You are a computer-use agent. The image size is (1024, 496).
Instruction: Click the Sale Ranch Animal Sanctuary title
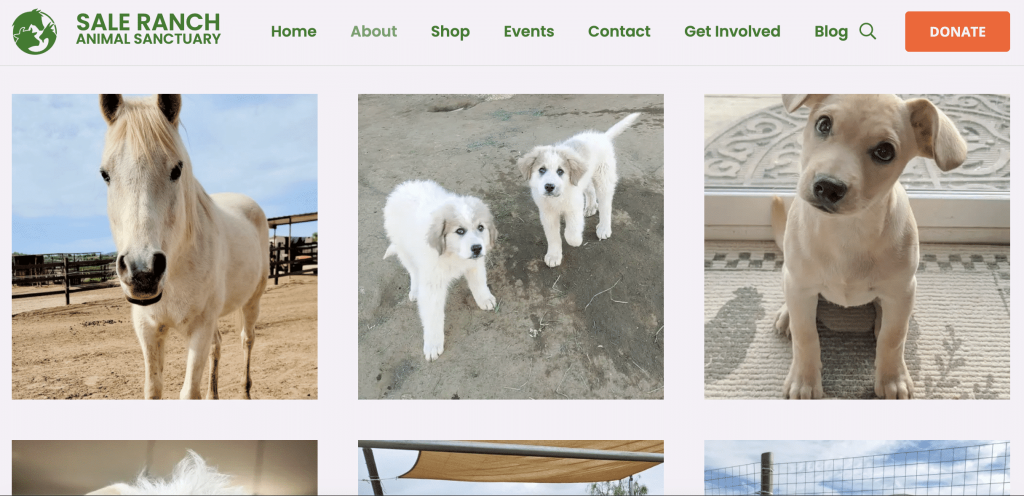[x=148, y=29]
